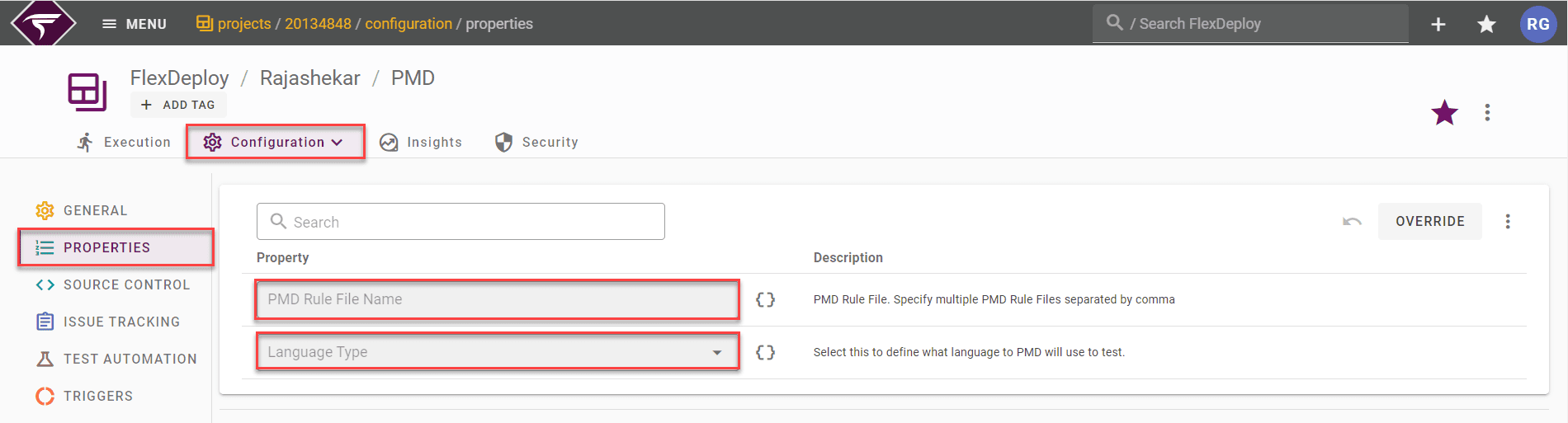Click the properties Search field
The image size is (1568, 423).
point(460,221)
